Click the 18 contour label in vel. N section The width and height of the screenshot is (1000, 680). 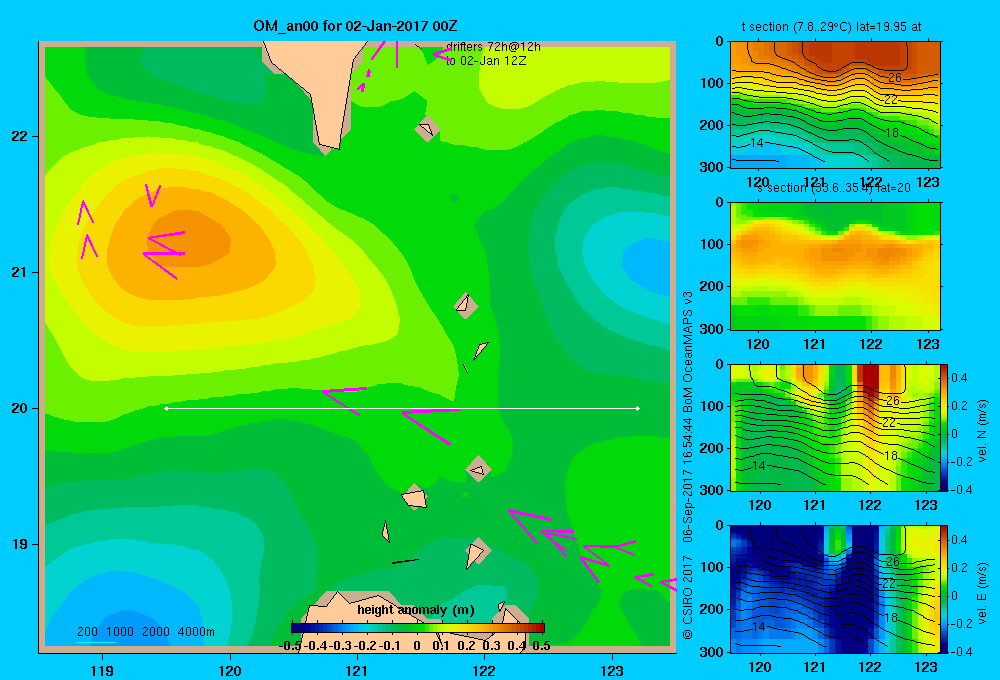tap(891, 455)
